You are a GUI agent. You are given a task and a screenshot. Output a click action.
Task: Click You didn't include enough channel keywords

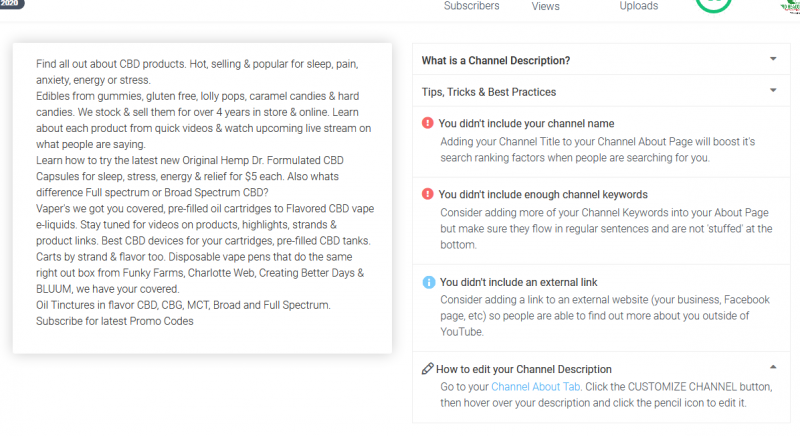pos(543,194)
